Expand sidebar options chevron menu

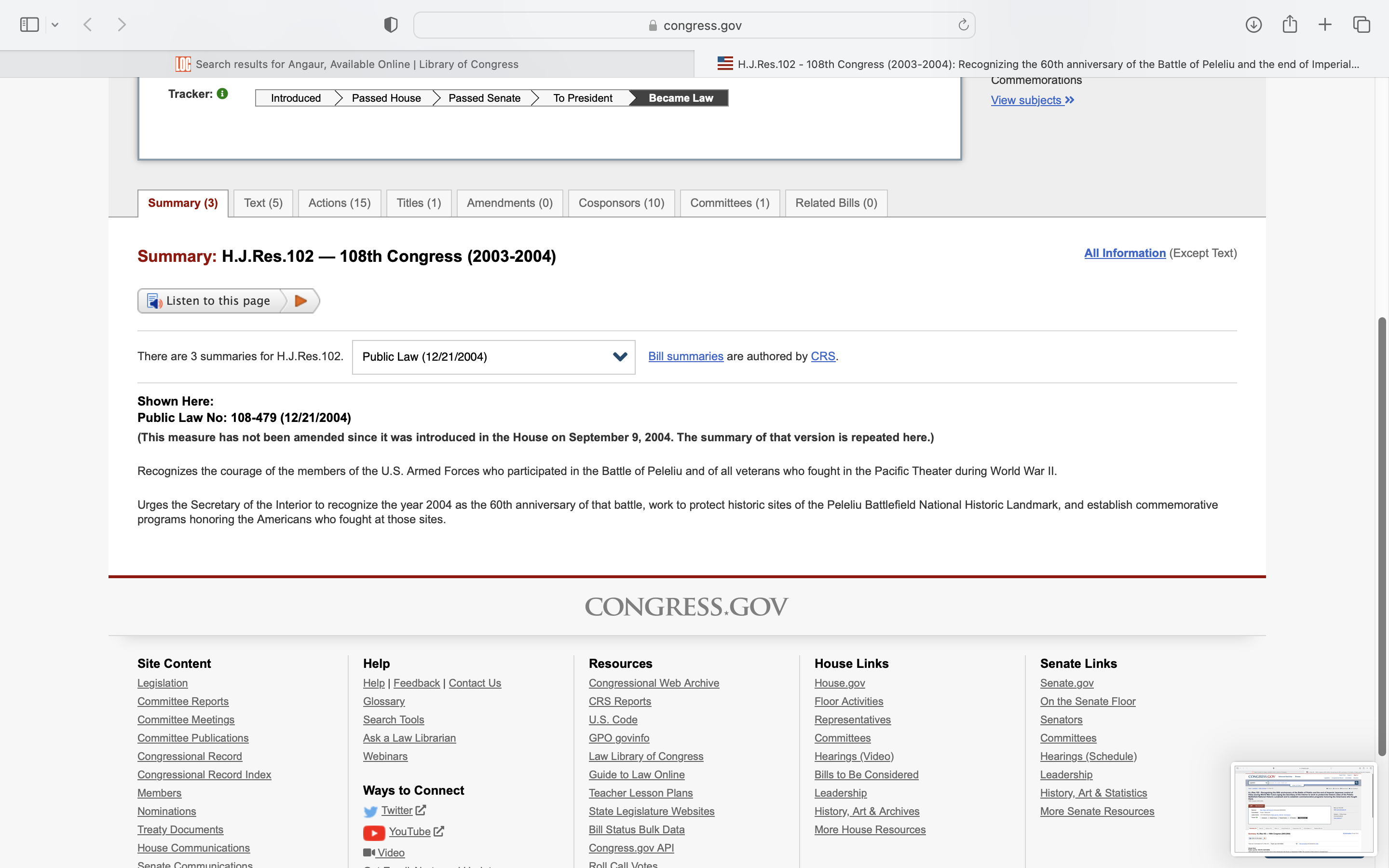tap(55, 25)
